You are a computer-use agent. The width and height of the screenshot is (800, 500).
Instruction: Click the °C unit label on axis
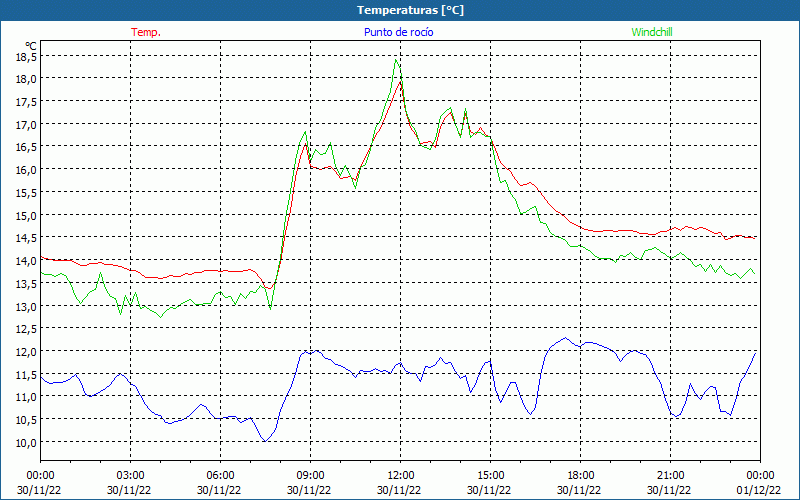[x=31, y=46]
